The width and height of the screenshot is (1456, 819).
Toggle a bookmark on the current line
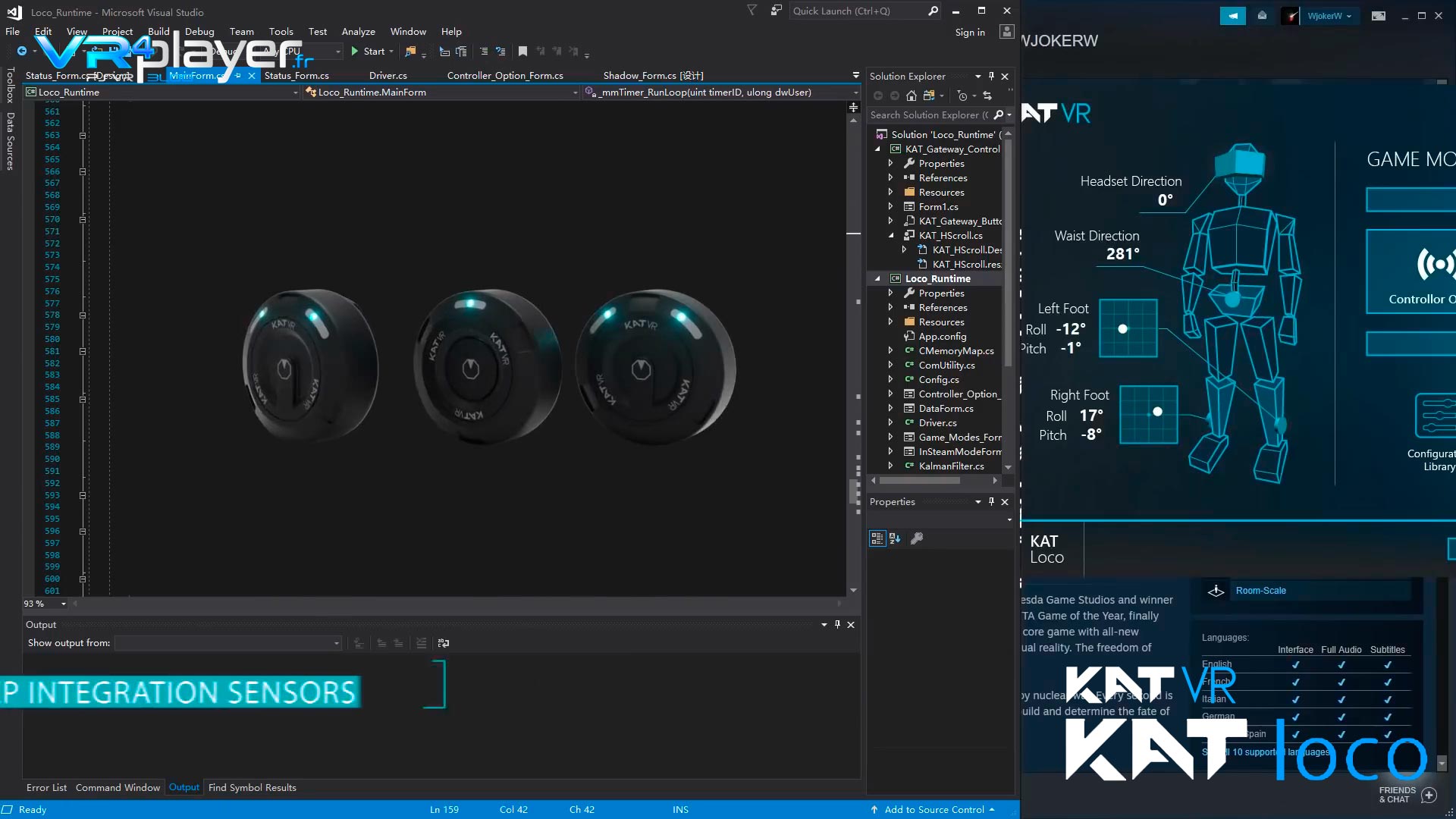522,52
